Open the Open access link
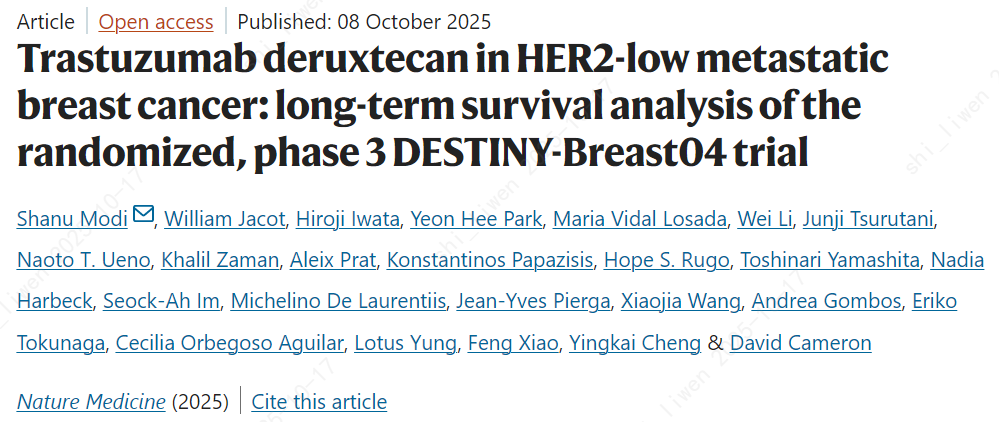999x422 pixels. [156, 21]
